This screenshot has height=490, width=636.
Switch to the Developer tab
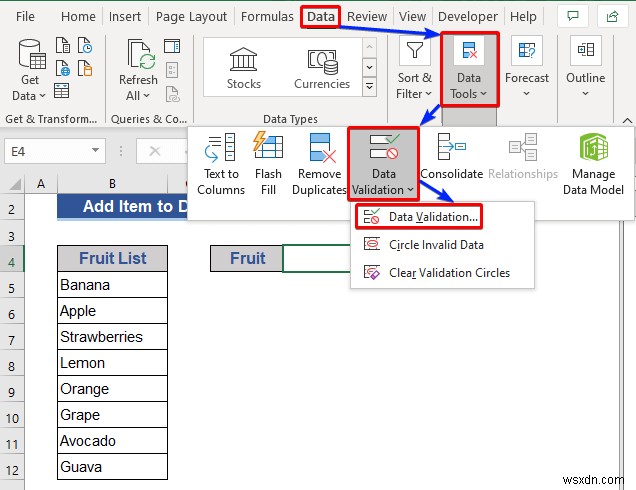click(468, 16)
